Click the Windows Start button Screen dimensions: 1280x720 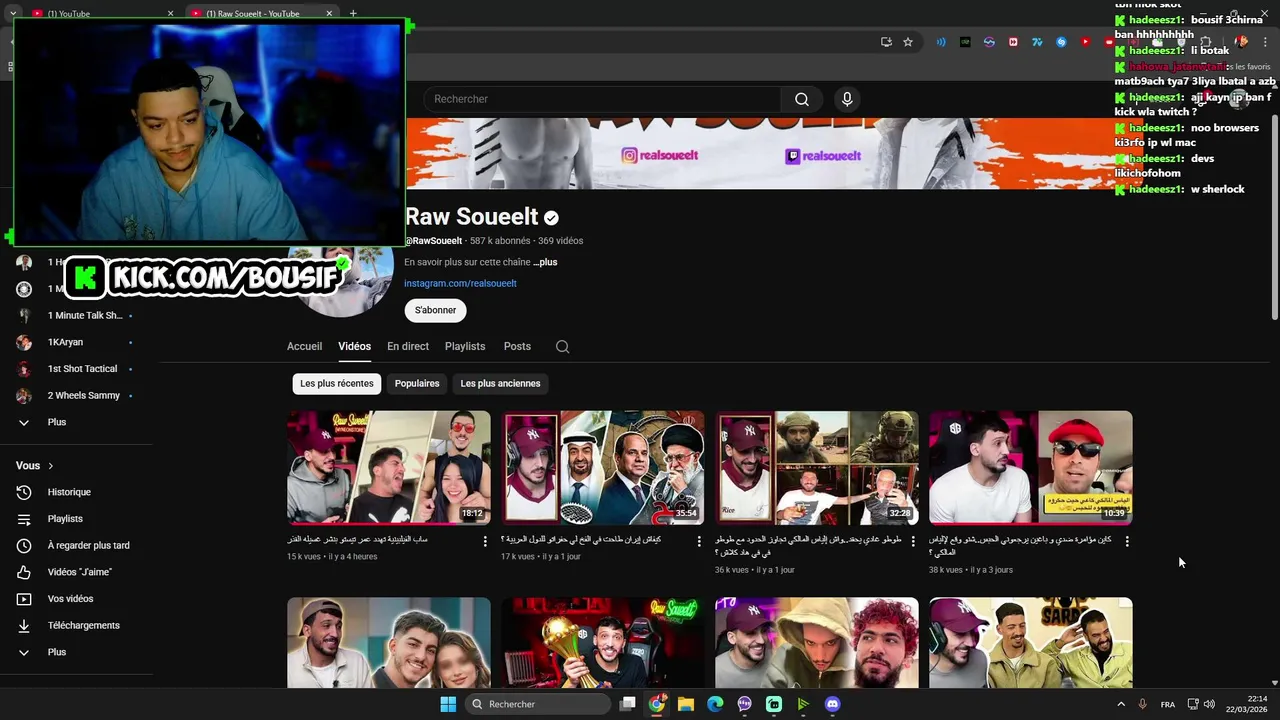click(448, 704)
